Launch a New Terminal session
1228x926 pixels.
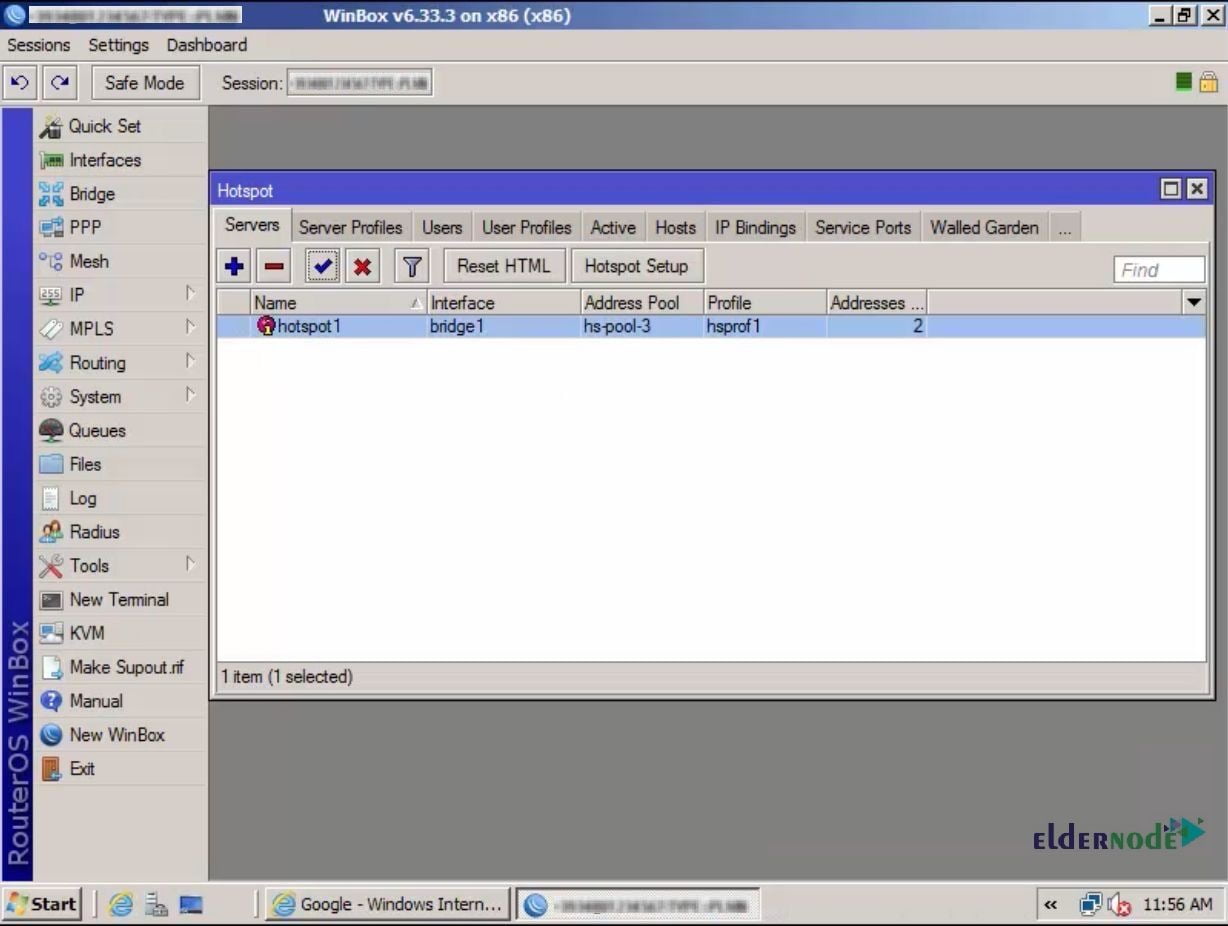(x=117, y=599)
